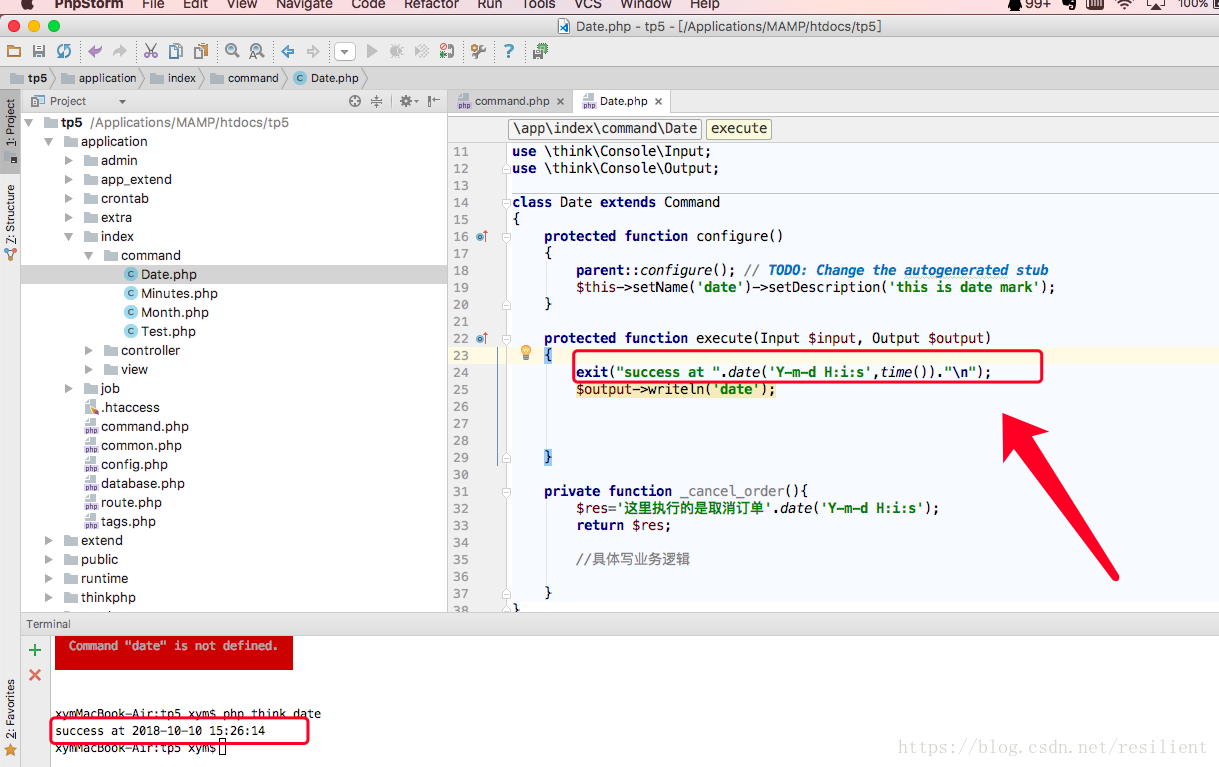Click the index breadcrumb in navigation bar
The height and width of the screenshot is (767, 1219).
coord(173,78)
